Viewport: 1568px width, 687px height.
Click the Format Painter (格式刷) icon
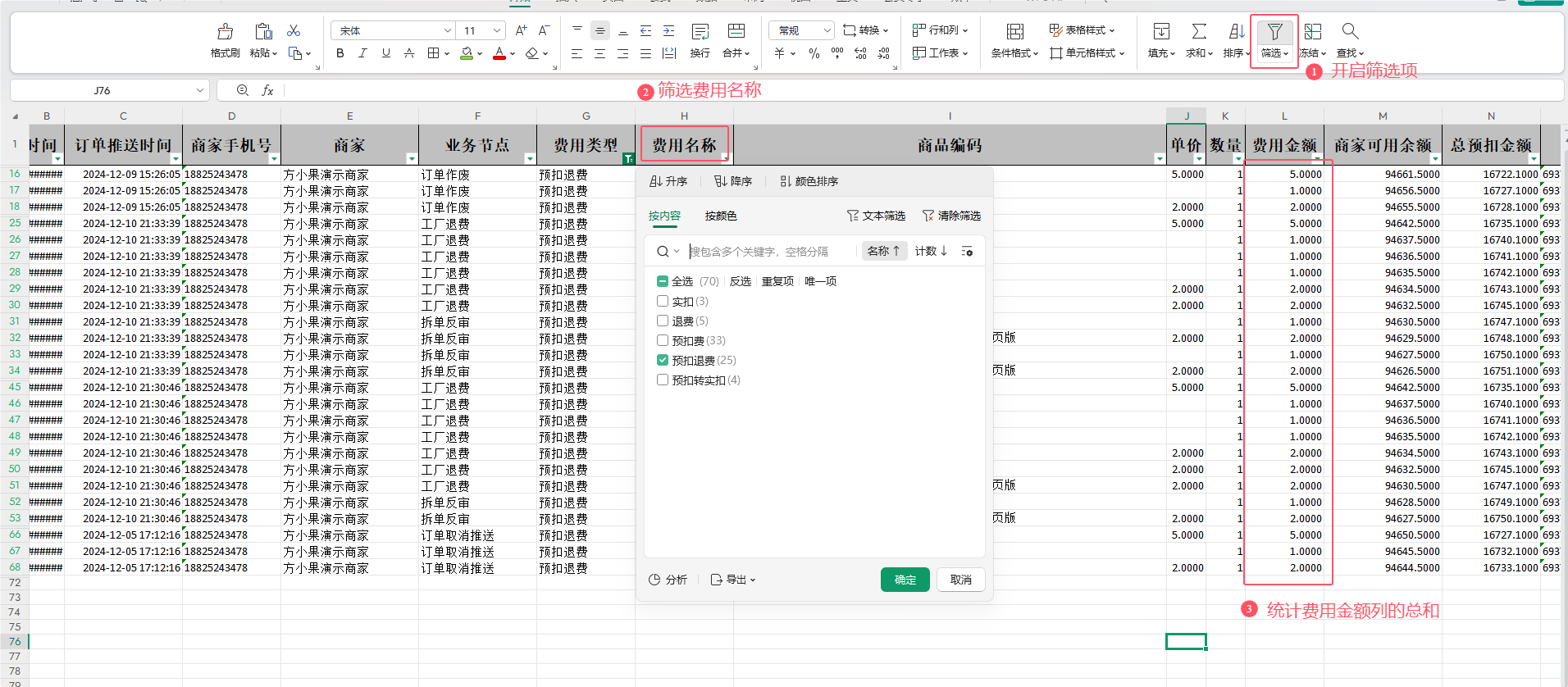(x=225, y=32)
